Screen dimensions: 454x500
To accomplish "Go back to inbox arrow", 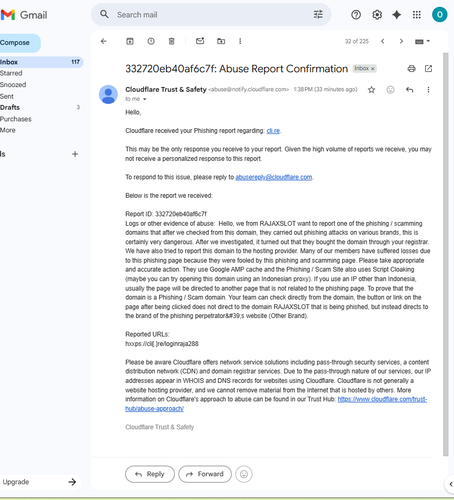I will pyautogui.click(x=104, y=41).
